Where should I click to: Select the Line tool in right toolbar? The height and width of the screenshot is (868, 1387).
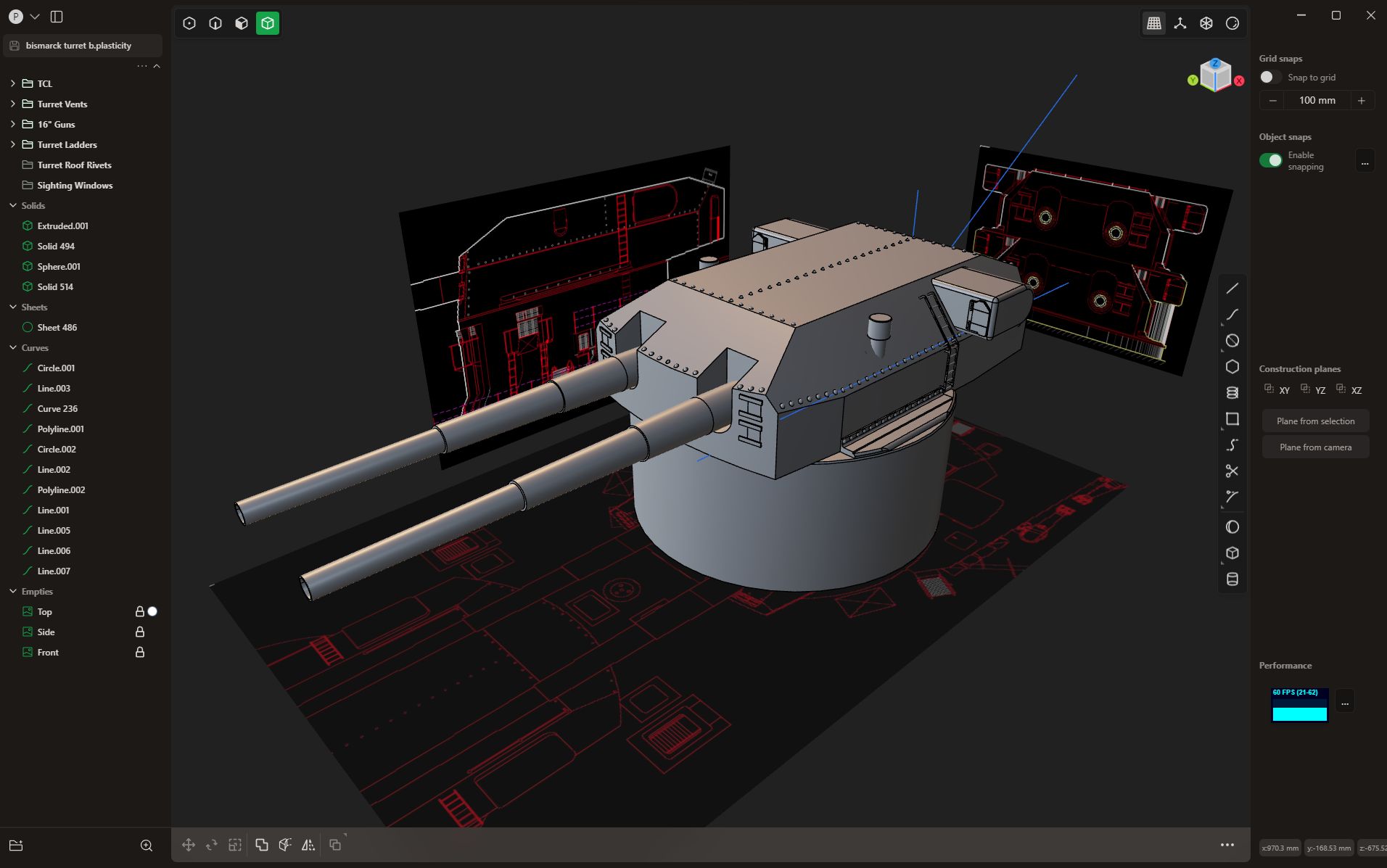point(1232,288)
